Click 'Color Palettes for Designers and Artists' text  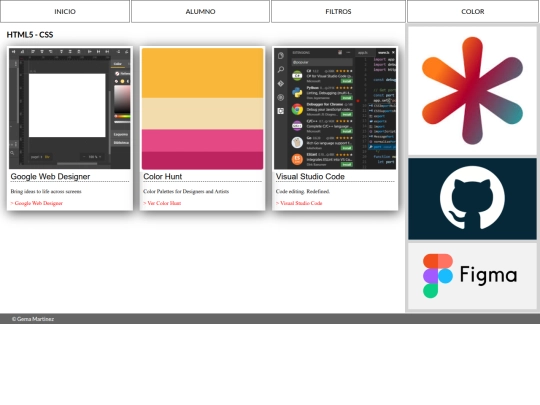186,191
